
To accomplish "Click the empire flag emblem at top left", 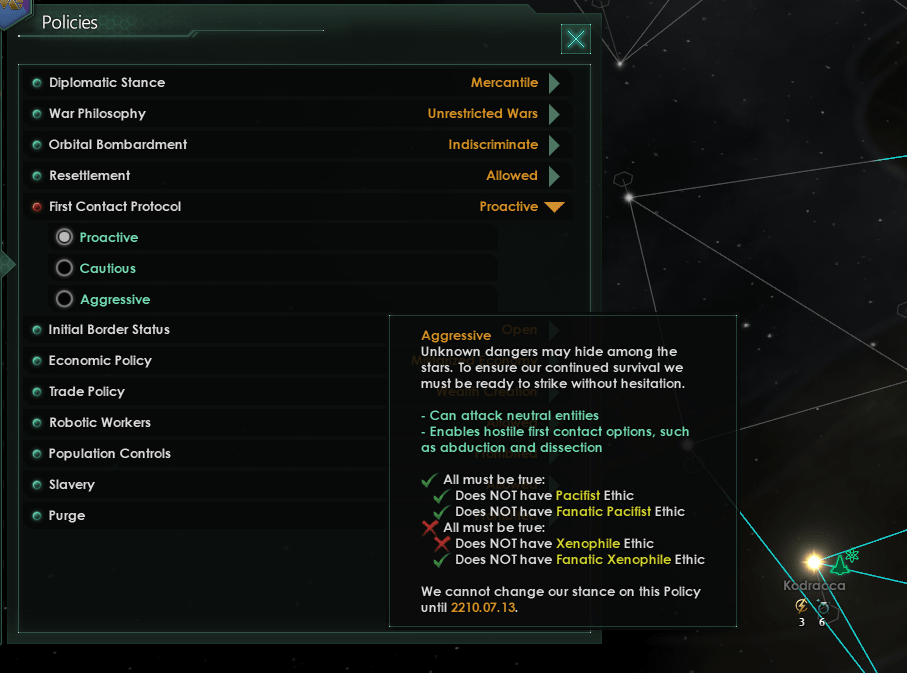I will (13, 12).
